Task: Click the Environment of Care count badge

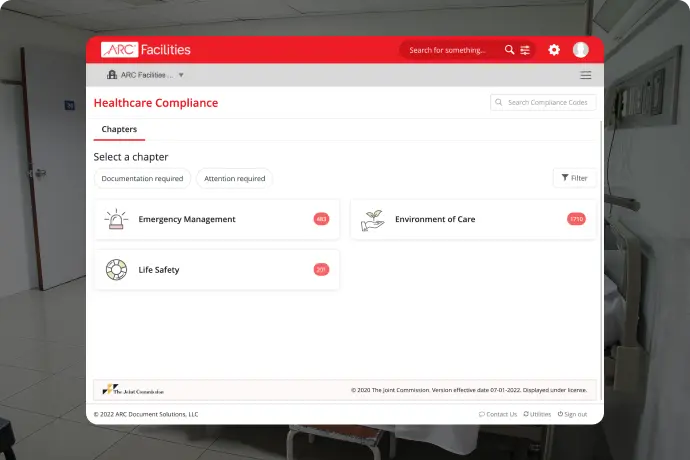Action: [576, 219]
